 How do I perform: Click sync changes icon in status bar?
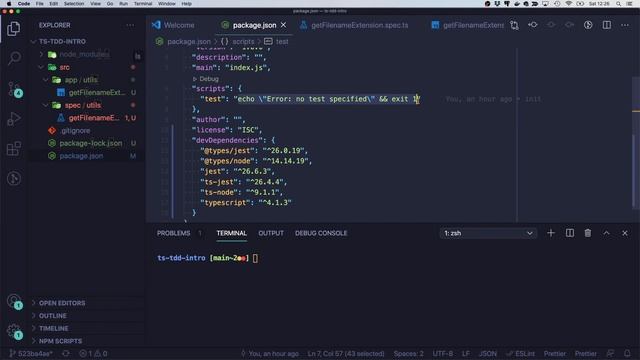[66, 353]
